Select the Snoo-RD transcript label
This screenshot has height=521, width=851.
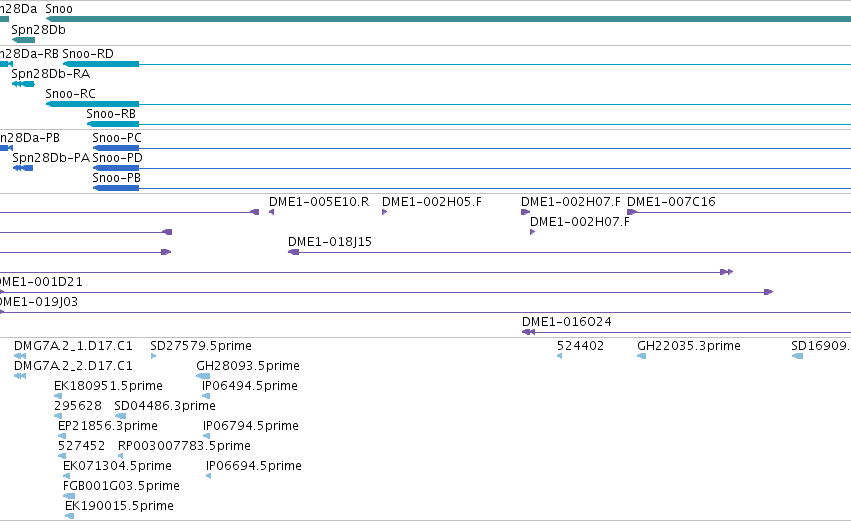tap(88, 54)
